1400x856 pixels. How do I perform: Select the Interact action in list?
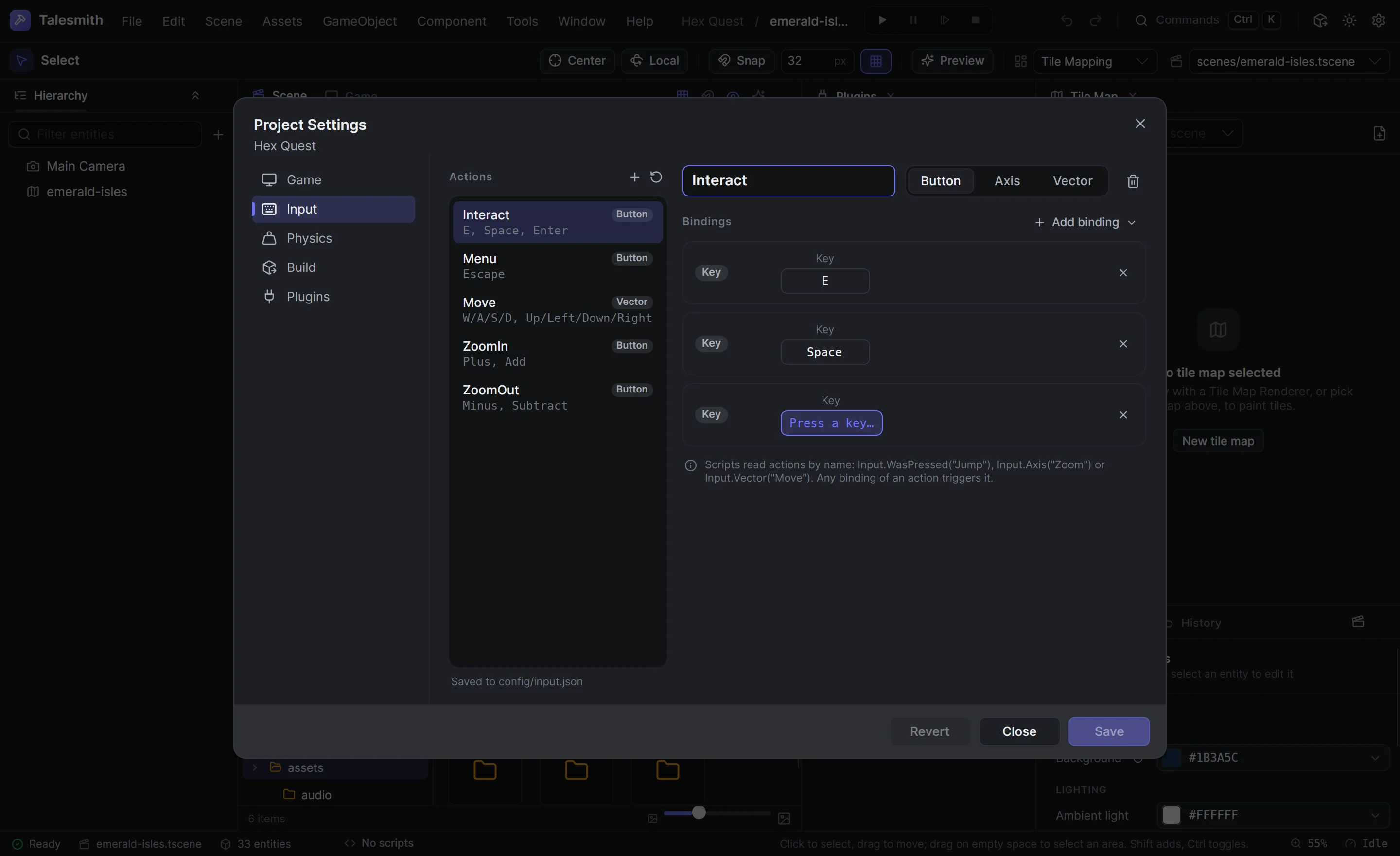pos(558,222)
